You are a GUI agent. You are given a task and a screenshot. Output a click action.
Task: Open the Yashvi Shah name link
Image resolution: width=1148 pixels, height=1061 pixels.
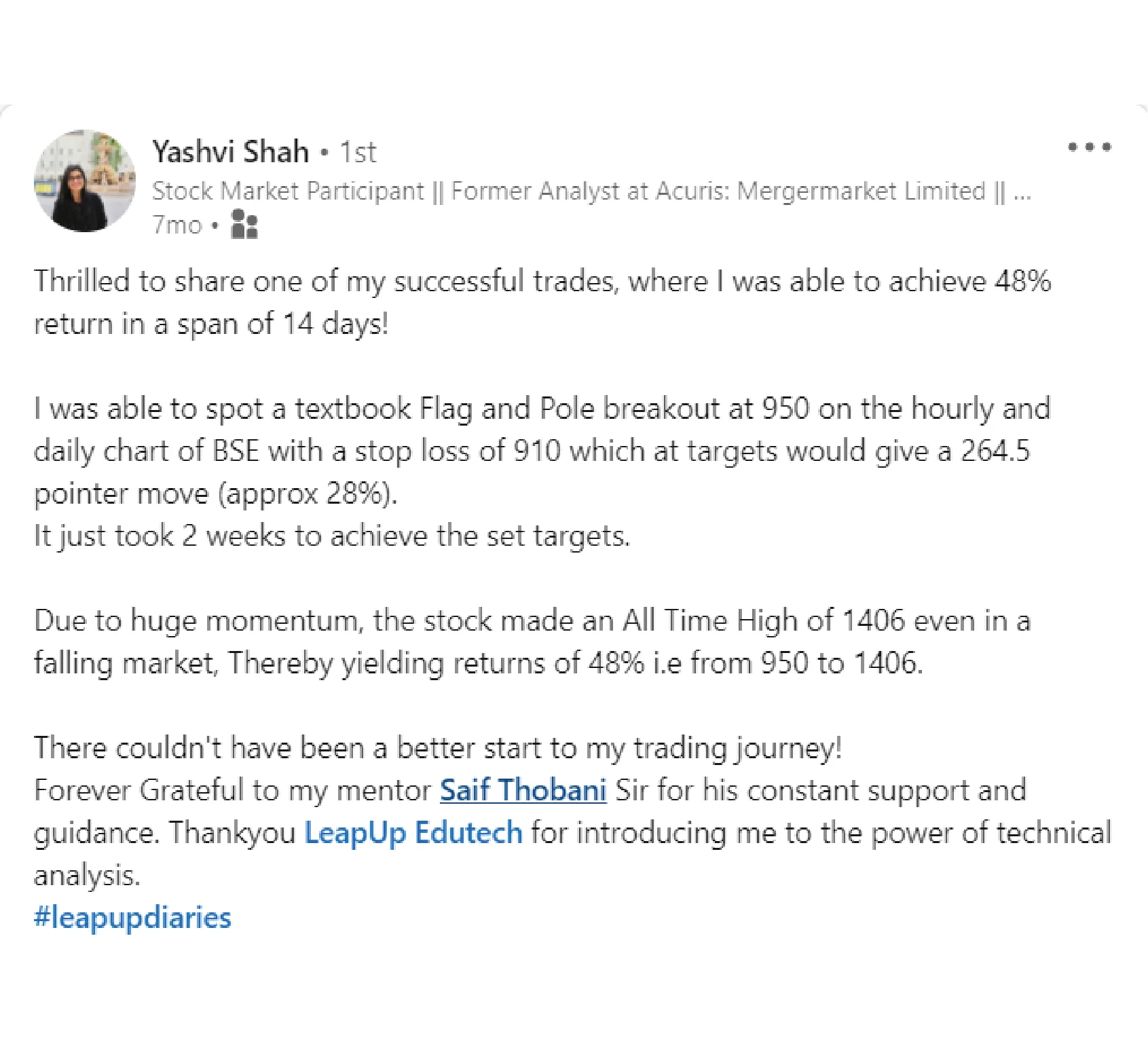point(230,151)
